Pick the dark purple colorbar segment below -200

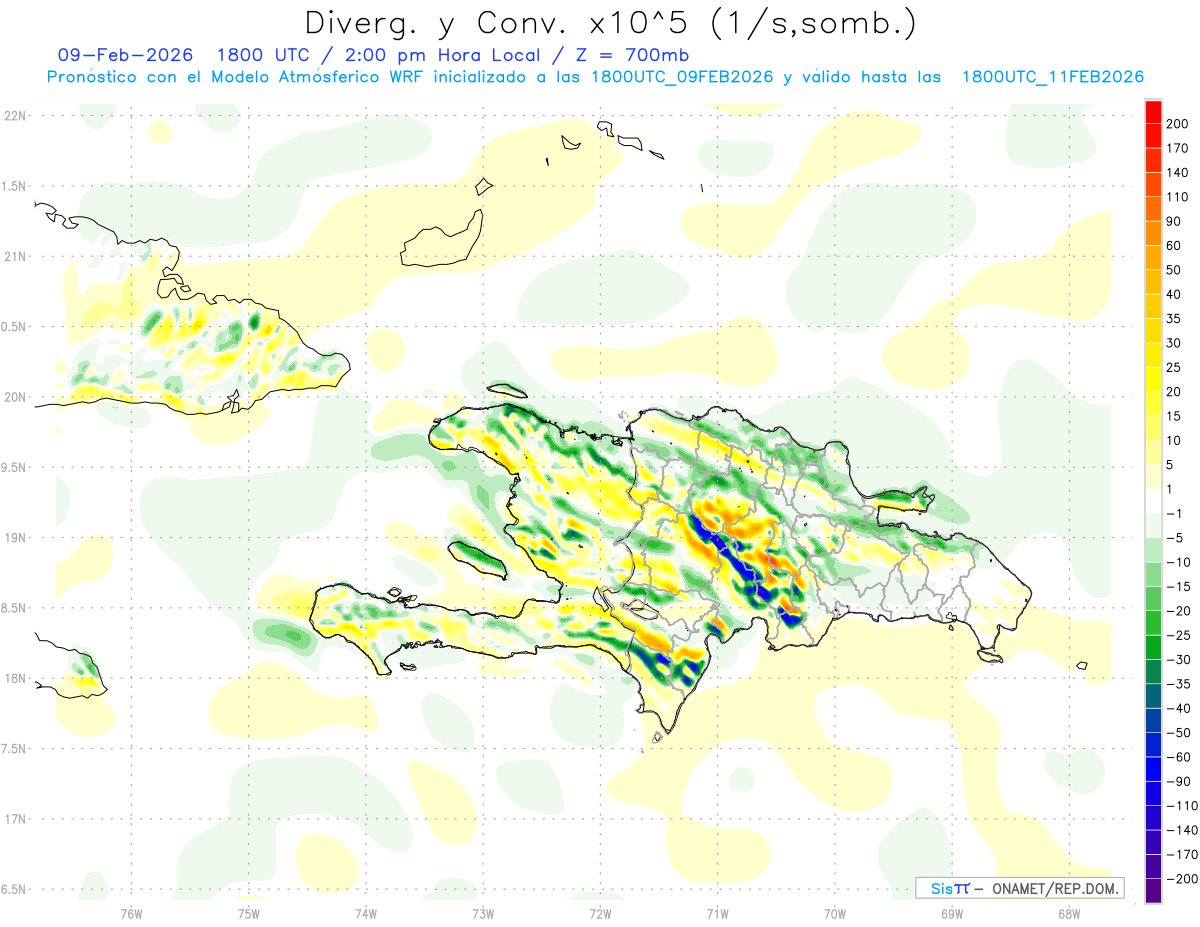pyautogui.click(x=1153, y=891)
